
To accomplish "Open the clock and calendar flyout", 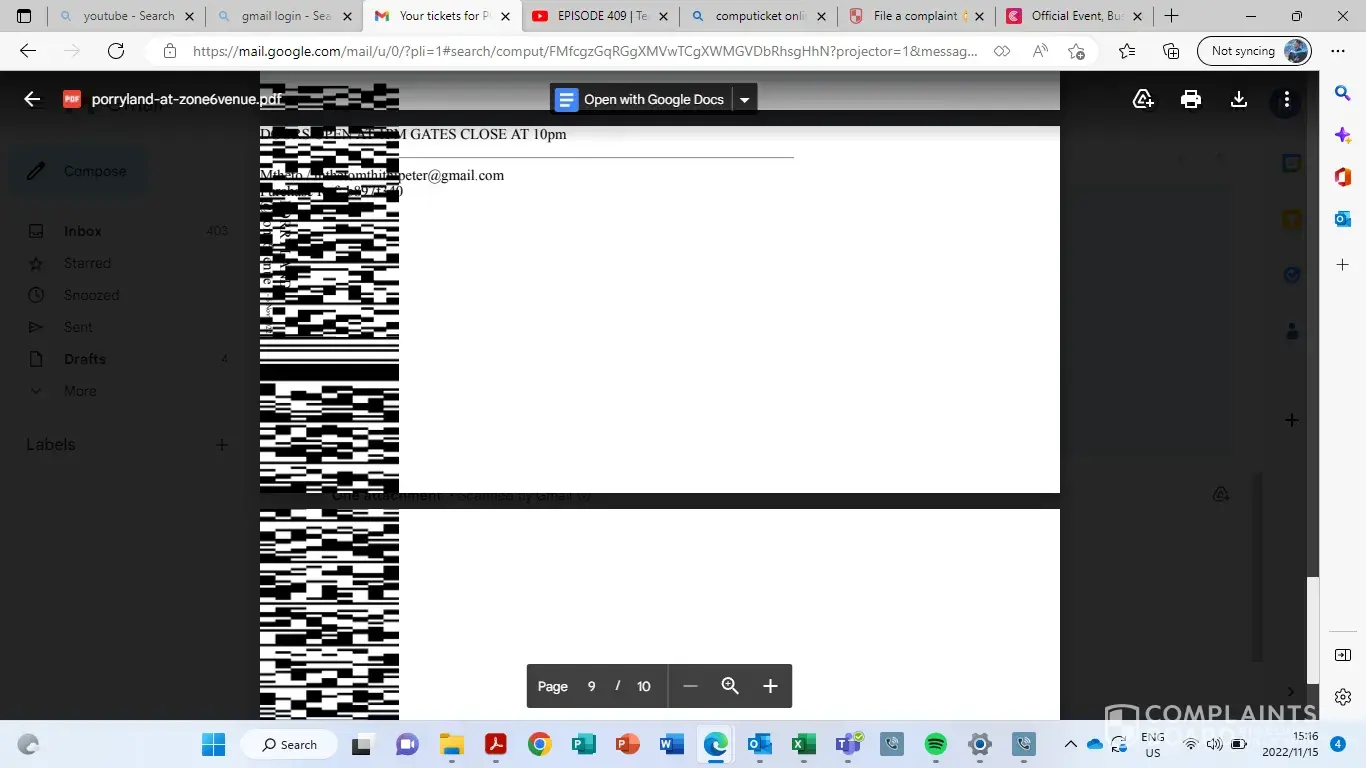I will coord(1290,744).
